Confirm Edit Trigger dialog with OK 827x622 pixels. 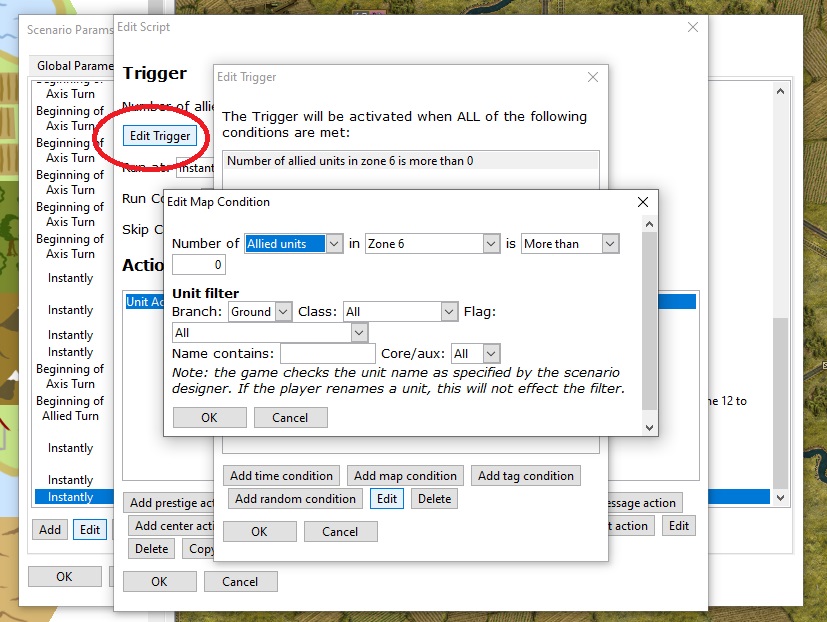coord(259,531)
